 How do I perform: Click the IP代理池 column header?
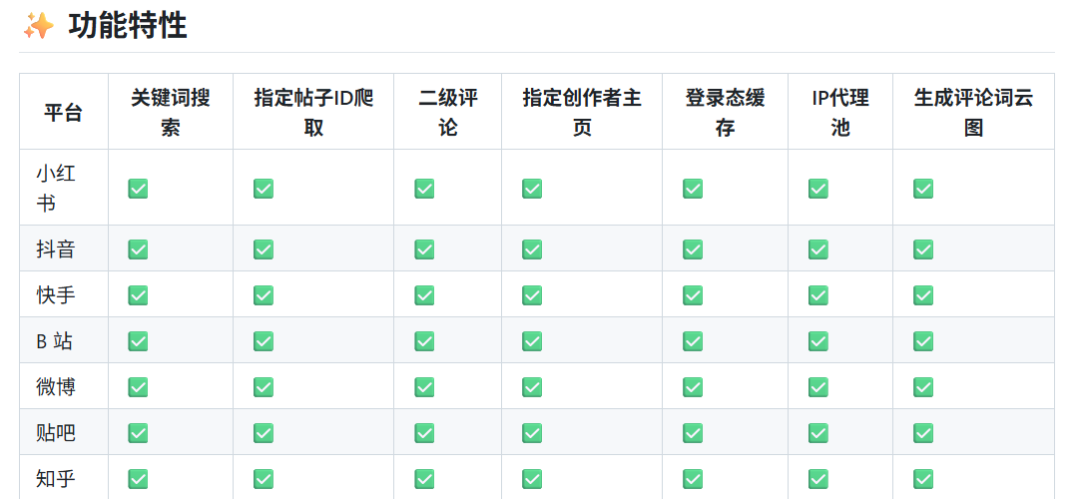(x=840, y=112)
